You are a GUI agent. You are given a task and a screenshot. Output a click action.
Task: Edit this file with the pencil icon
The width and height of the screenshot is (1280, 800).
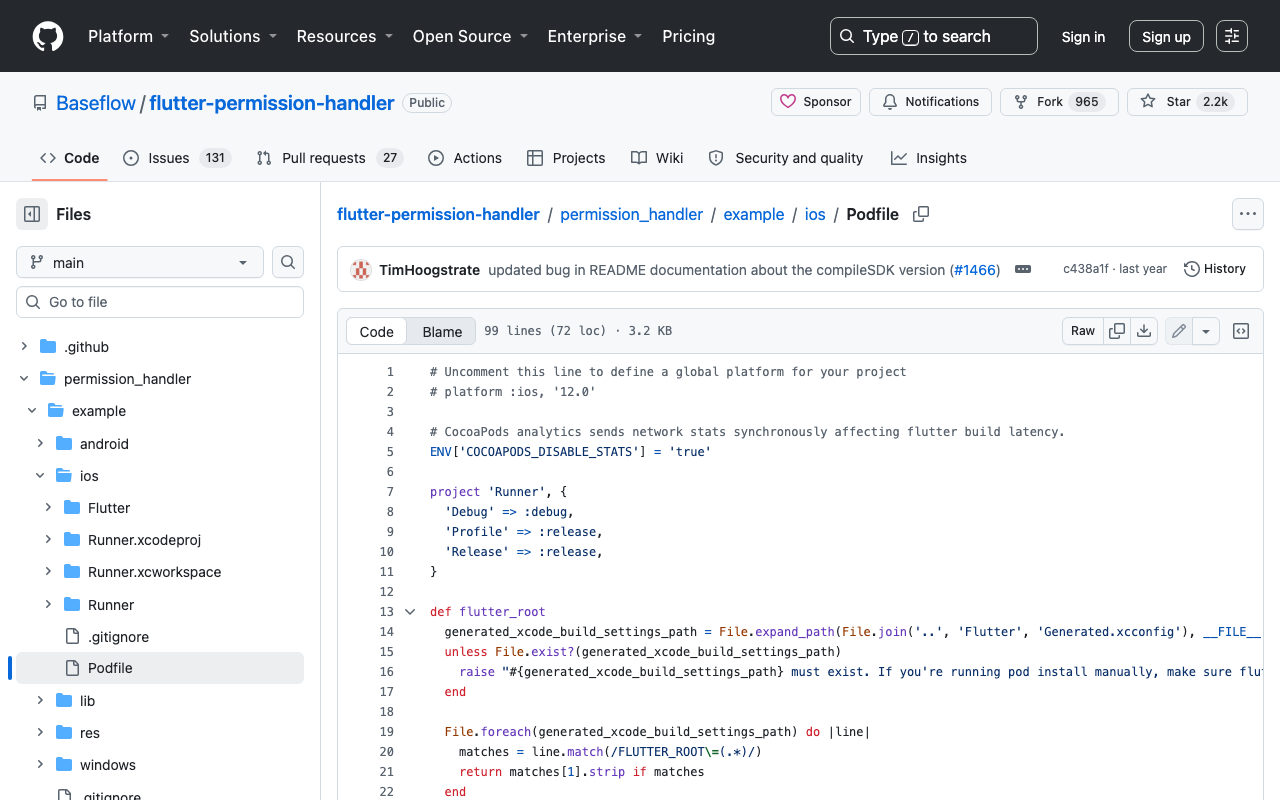coord(1179,331)
